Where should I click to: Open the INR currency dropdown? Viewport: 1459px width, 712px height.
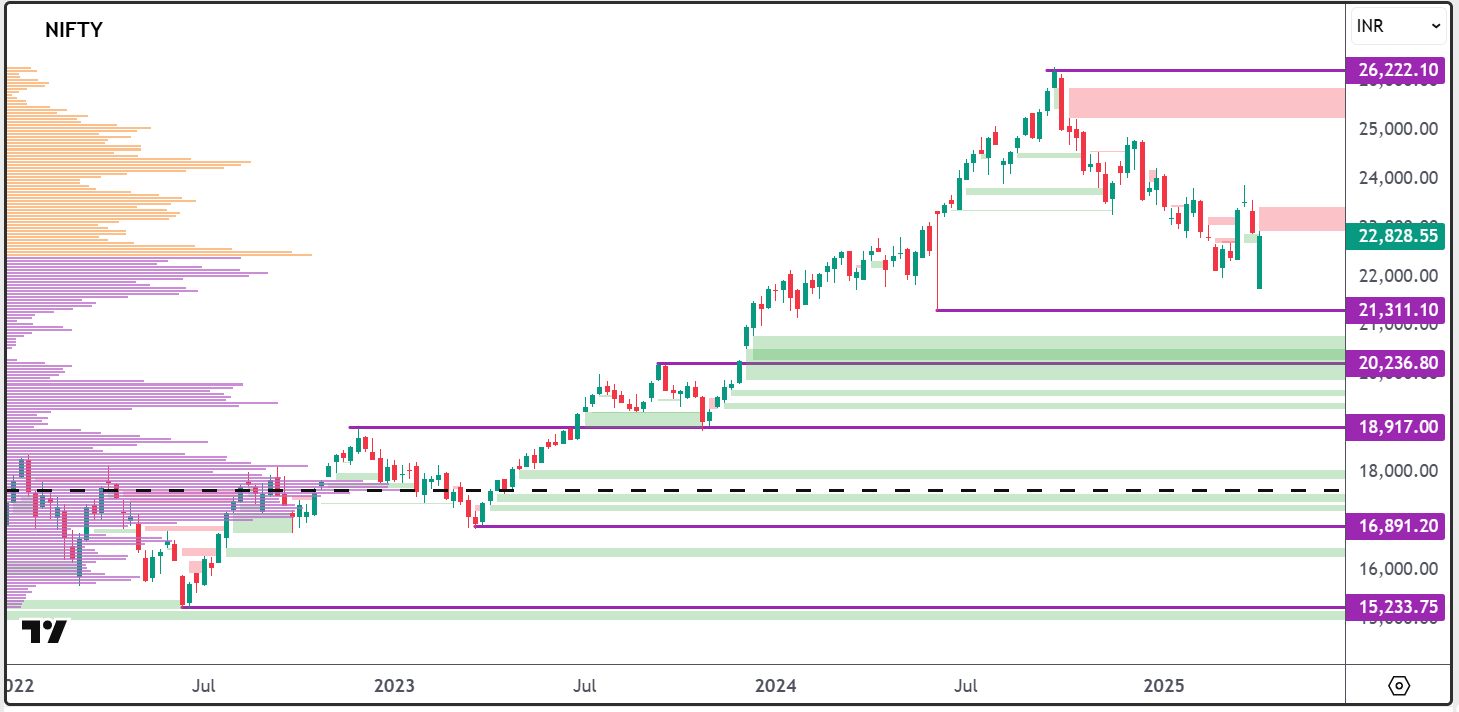pyautogui.click(x=1398, y=26)
